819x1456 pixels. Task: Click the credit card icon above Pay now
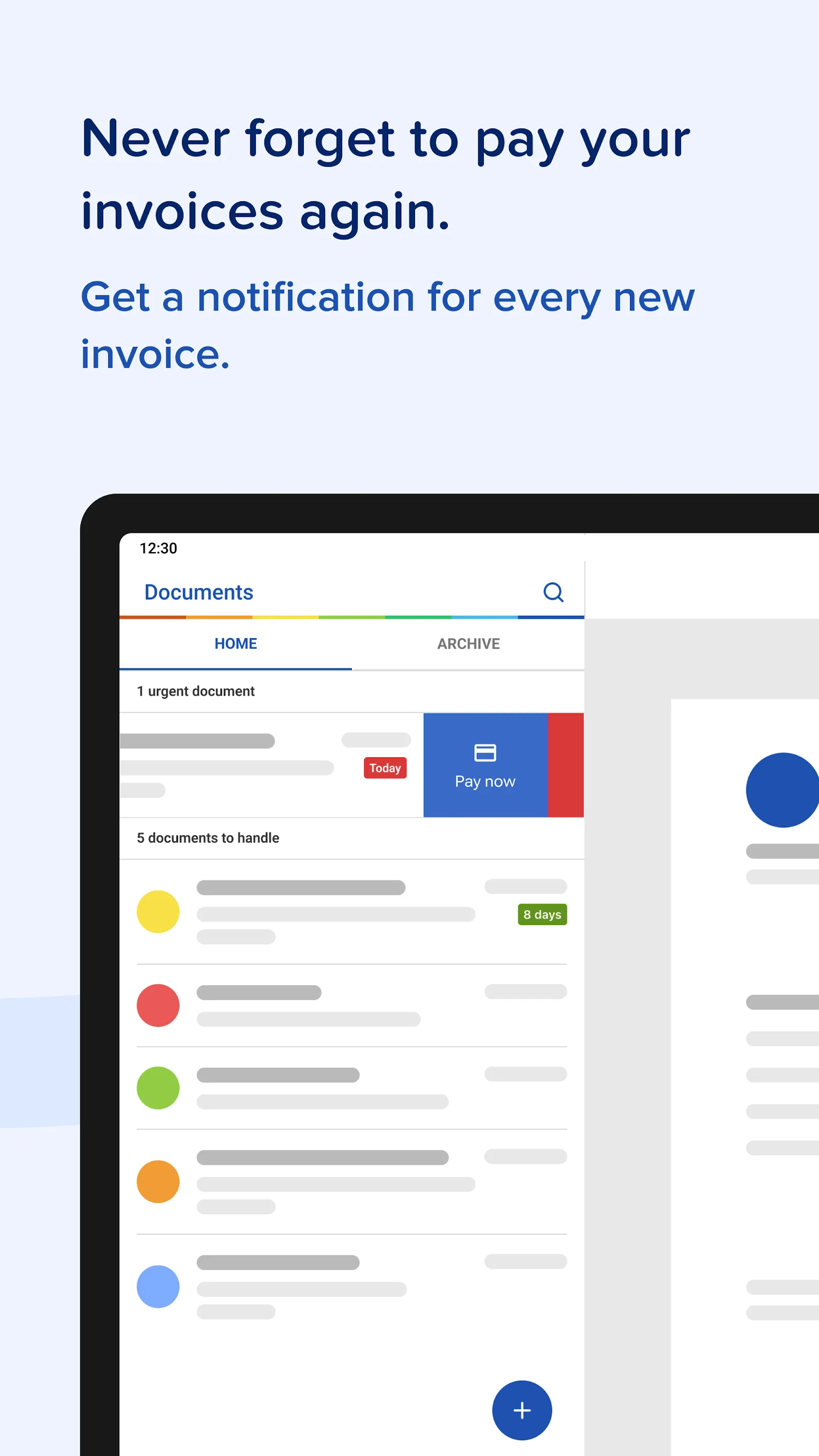[485, 753]
